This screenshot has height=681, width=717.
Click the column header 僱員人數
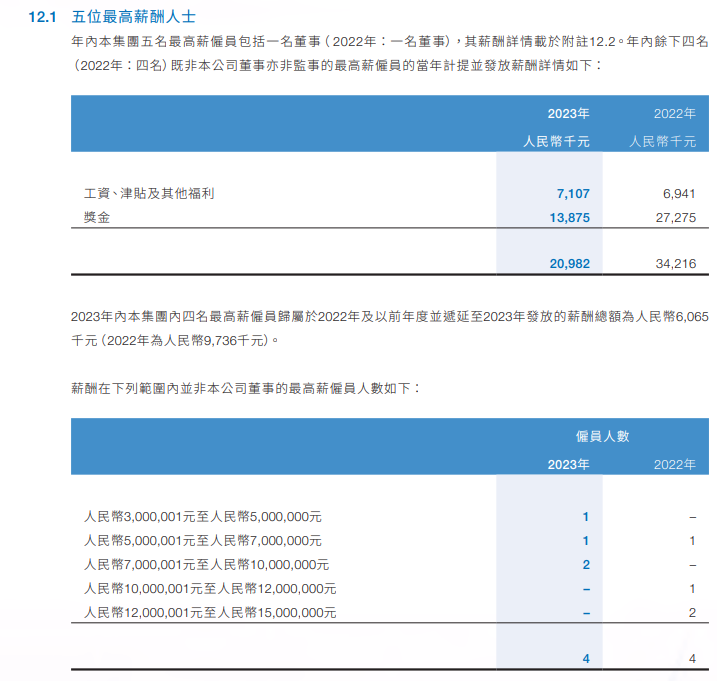(x=602, y=436)
